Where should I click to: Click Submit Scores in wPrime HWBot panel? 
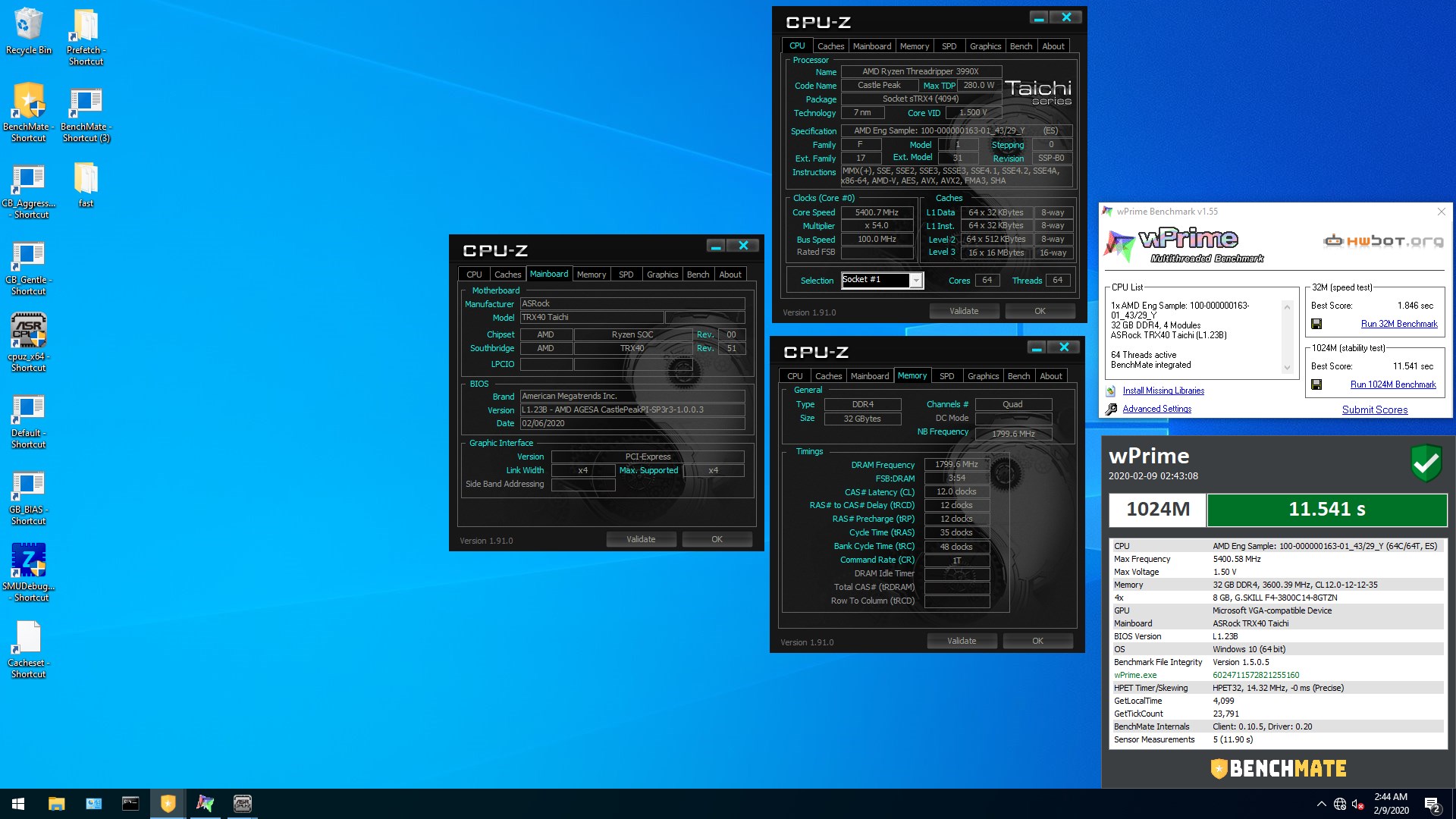tap(1374, 409)
